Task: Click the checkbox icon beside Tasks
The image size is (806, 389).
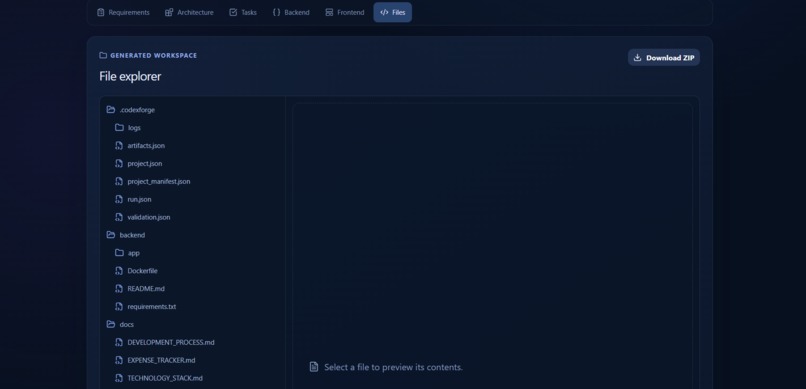Action: [233, 12]
